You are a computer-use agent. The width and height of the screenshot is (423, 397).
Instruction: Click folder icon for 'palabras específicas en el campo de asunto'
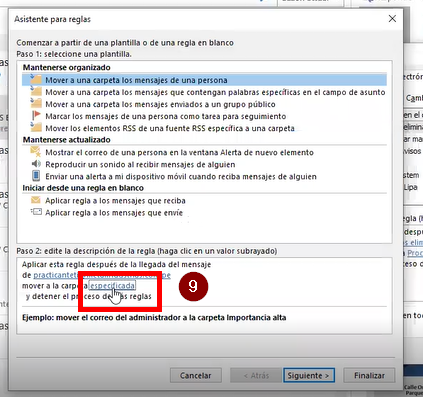[x=36, y=91]
